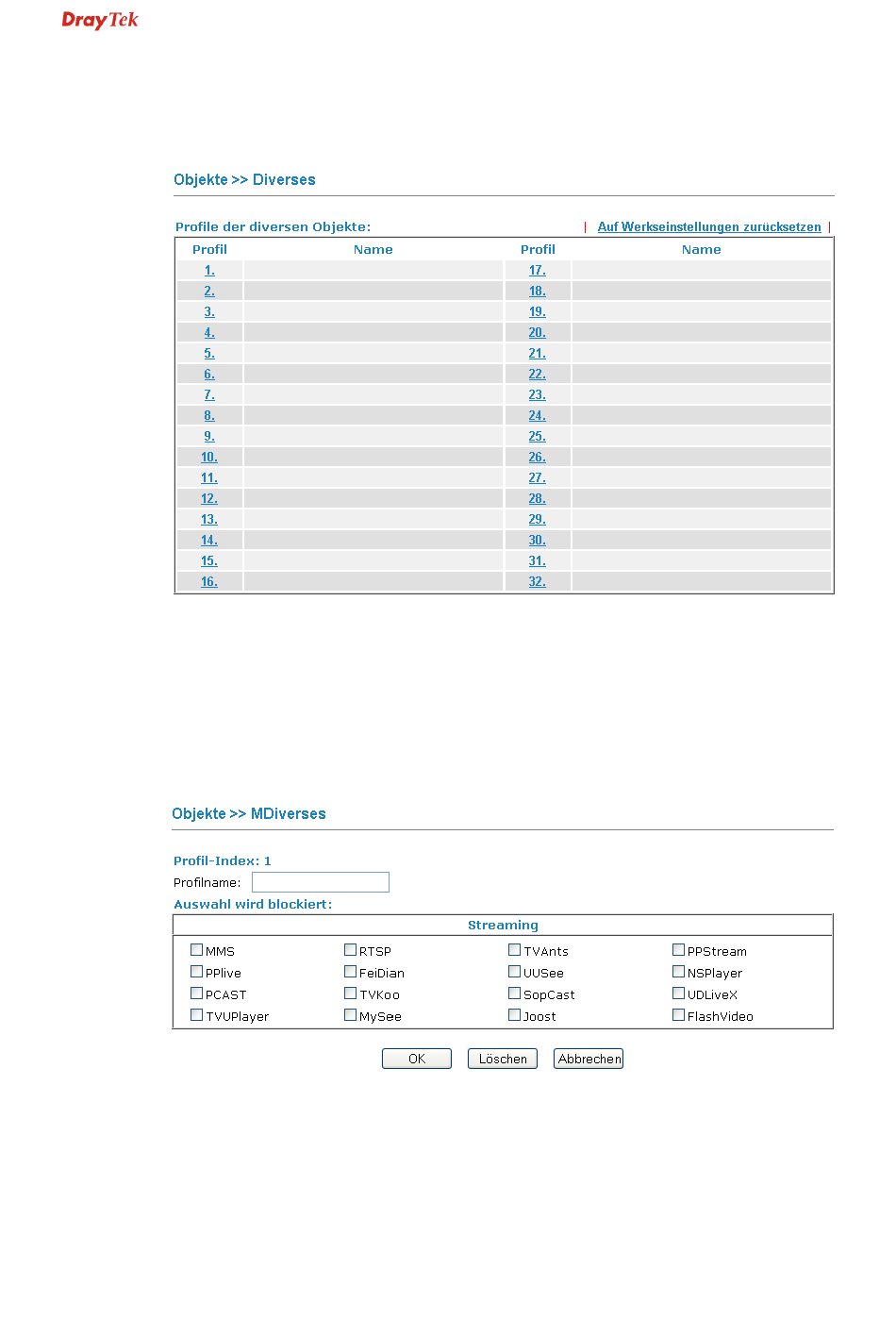Viewport: 896px width, 1319px height.
Task: Open profile link 10.
Action: [x=209, y=458]
